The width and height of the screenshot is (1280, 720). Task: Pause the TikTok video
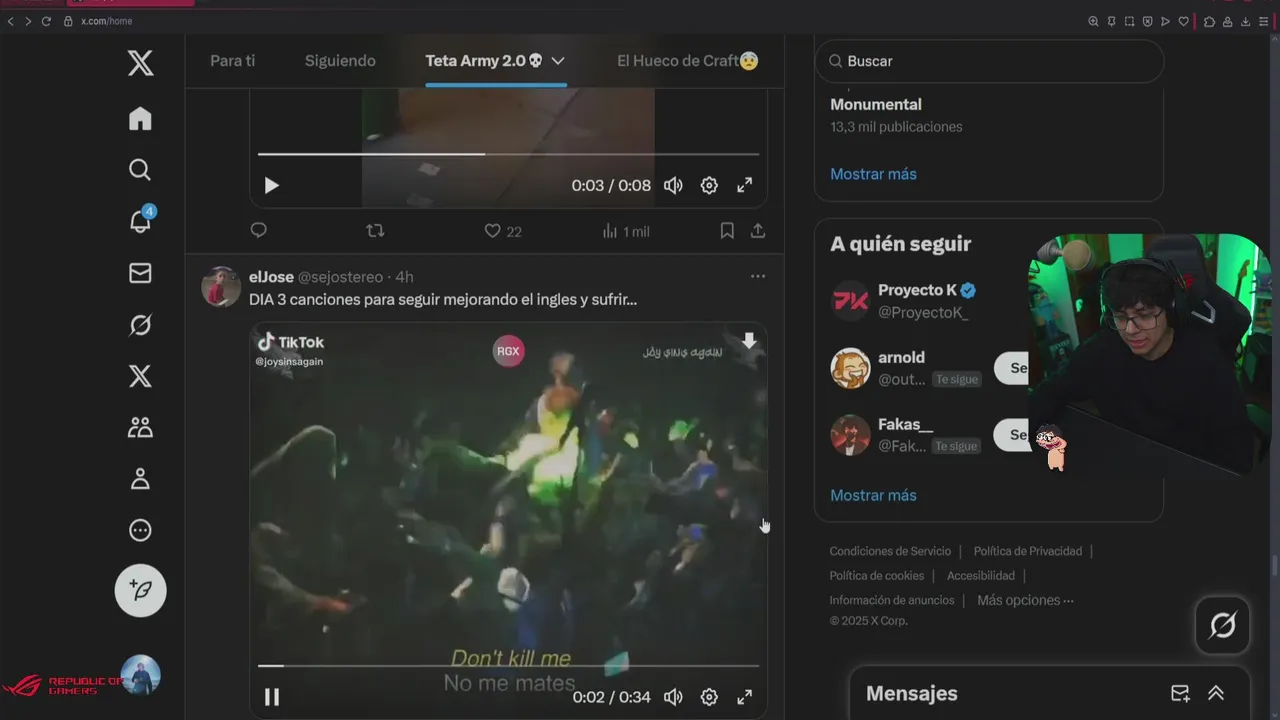pos(271,697)
